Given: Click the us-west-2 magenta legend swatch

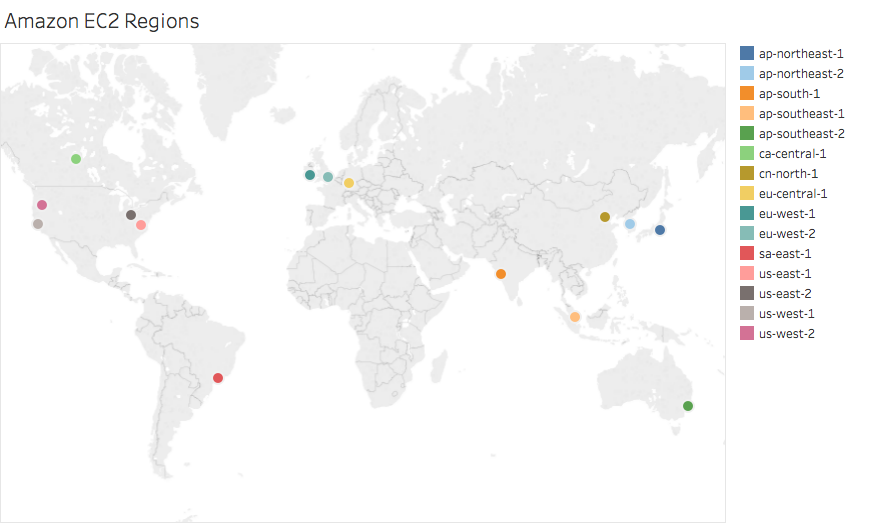Looking at the screenshot, I should tap(747, 333).
